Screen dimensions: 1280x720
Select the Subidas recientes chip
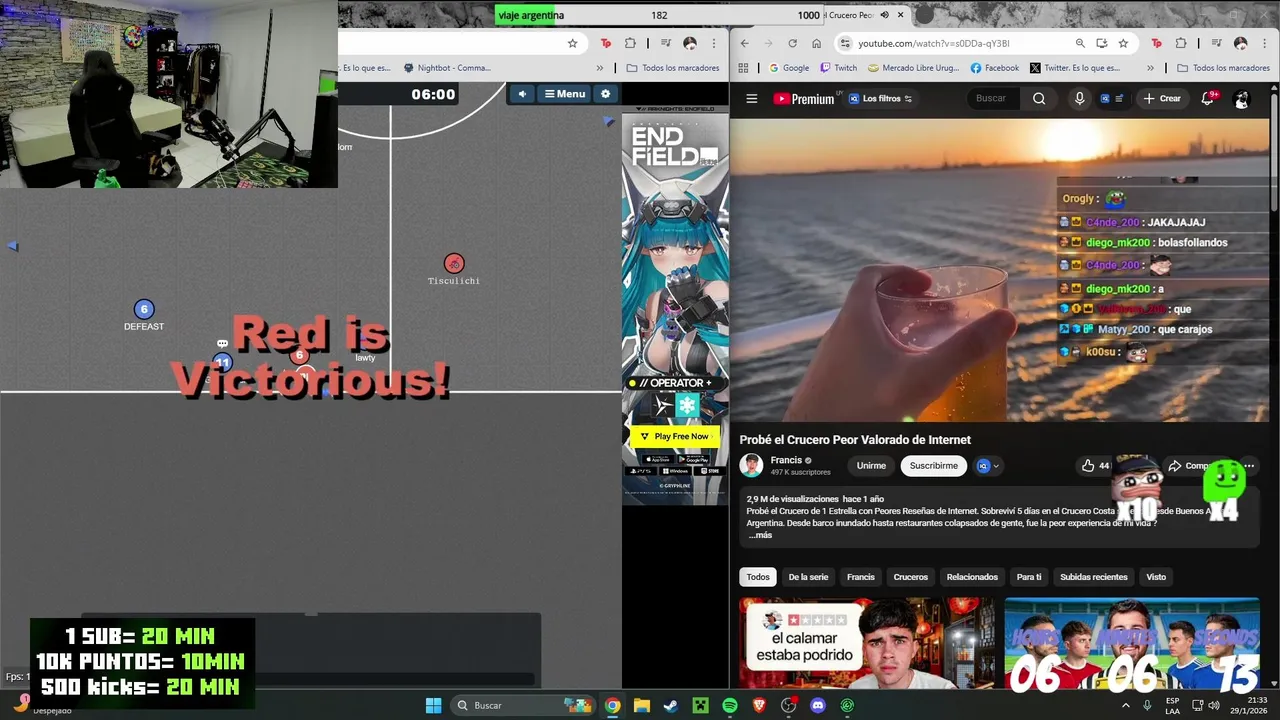click(1094, 577)
